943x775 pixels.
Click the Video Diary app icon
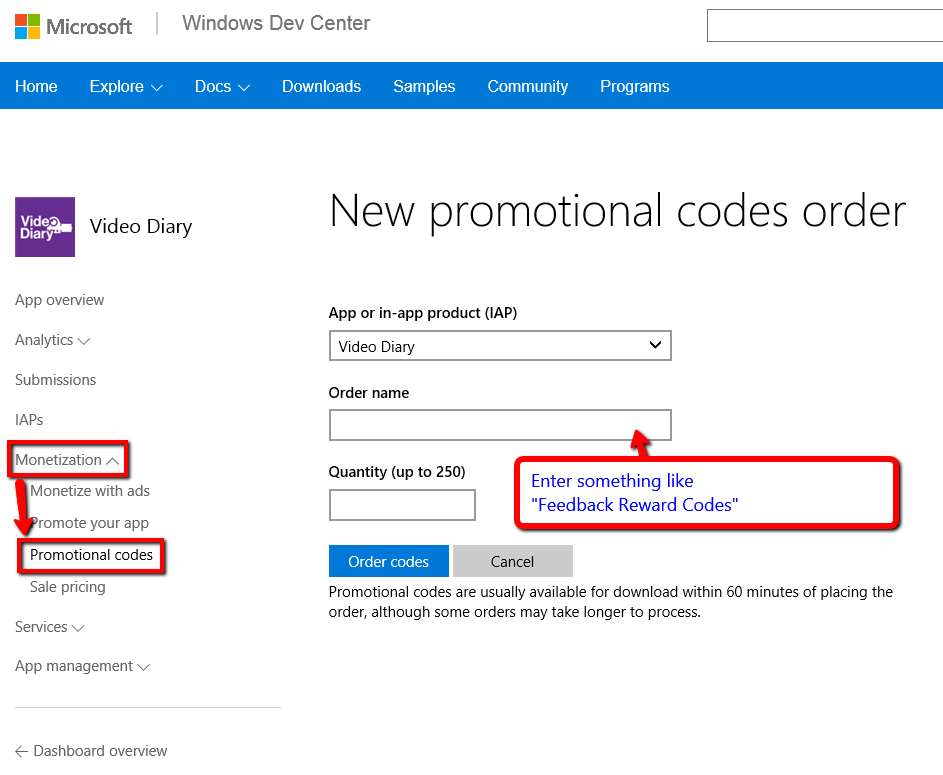coord(45,227)
